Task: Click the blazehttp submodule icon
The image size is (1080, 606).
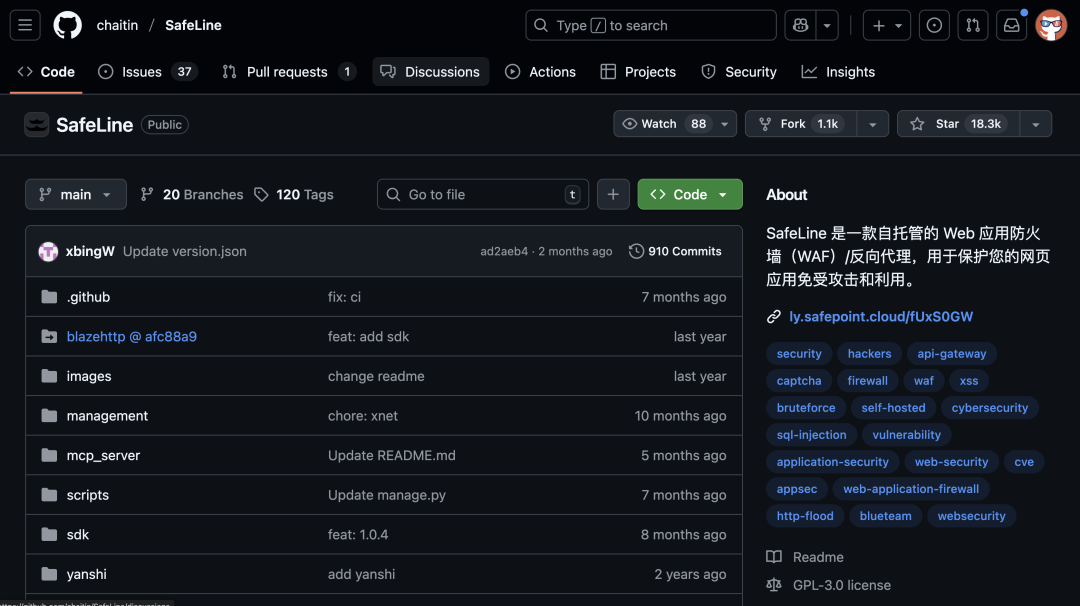Action: (49, 336)
